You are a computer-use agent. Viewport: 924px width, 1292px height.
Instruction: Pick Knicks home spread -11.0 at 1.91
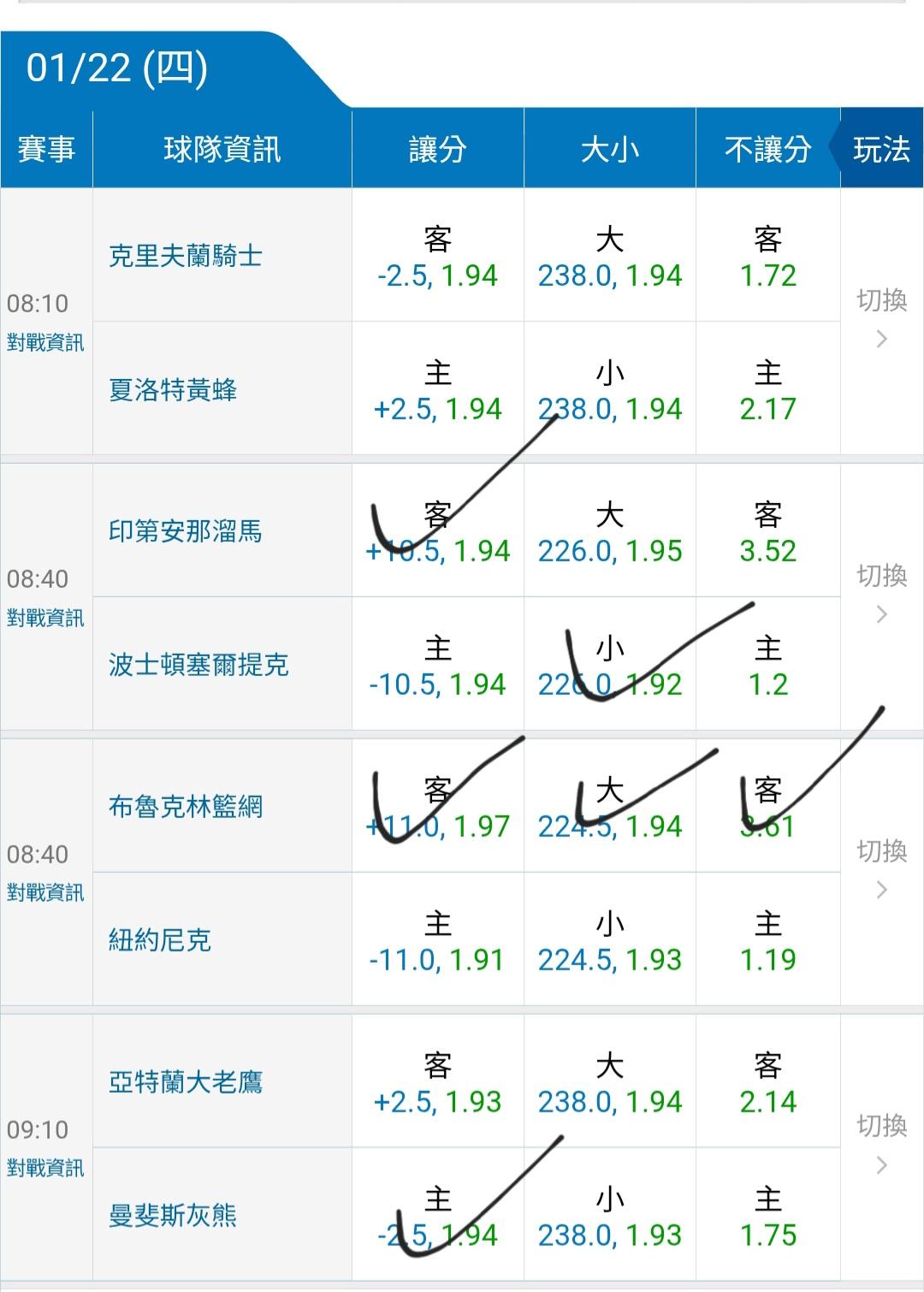point(437,940)
